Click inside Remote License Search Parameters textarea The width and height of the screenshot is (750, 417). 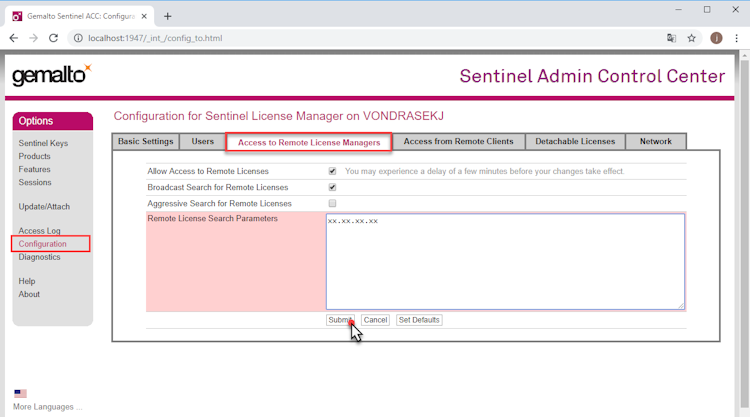[x=505, y=262]
